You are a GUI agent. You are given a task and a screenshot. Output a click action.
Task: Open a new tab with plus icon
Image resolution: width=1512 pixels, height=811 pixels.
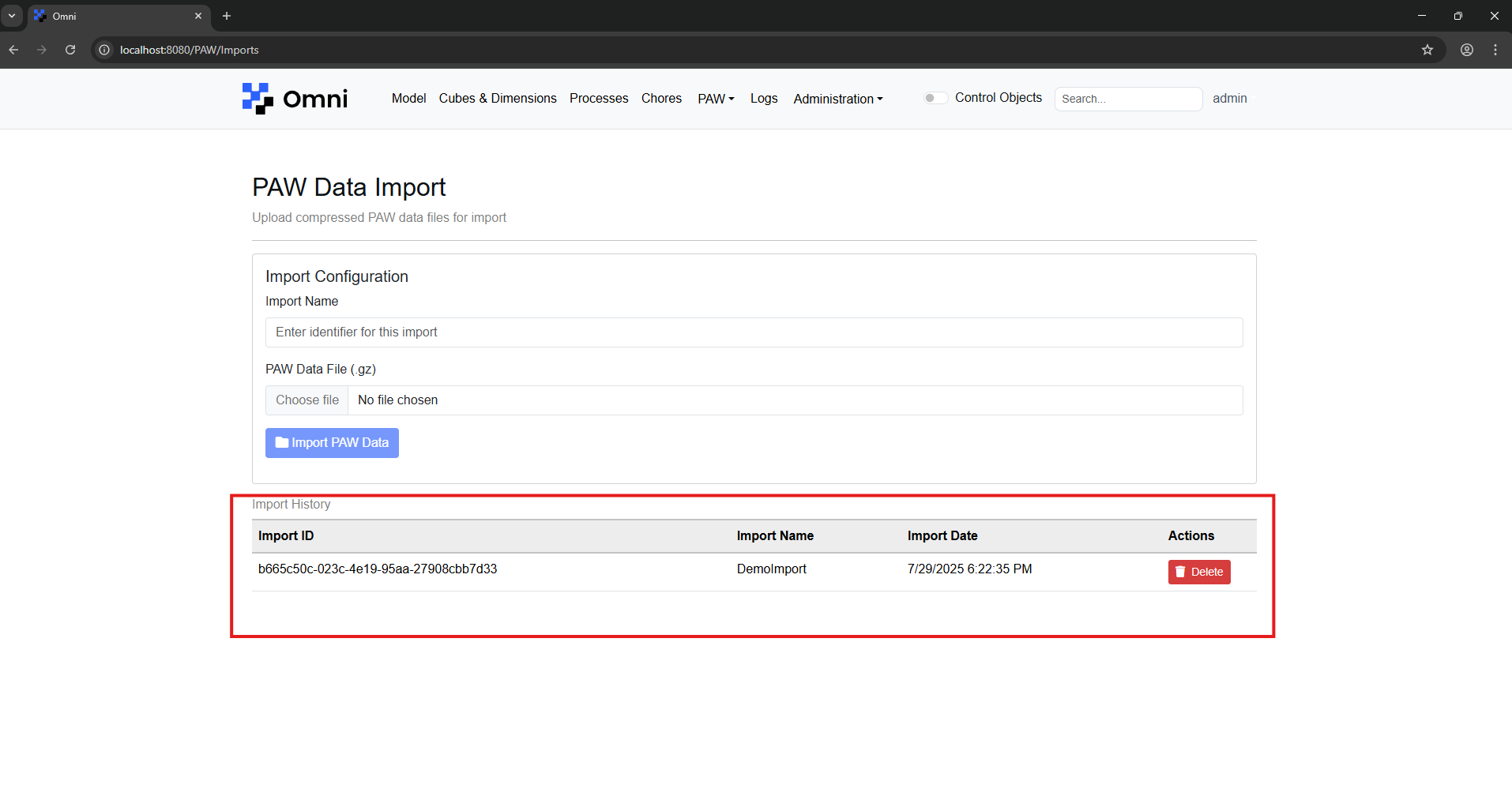click(227, 16)
